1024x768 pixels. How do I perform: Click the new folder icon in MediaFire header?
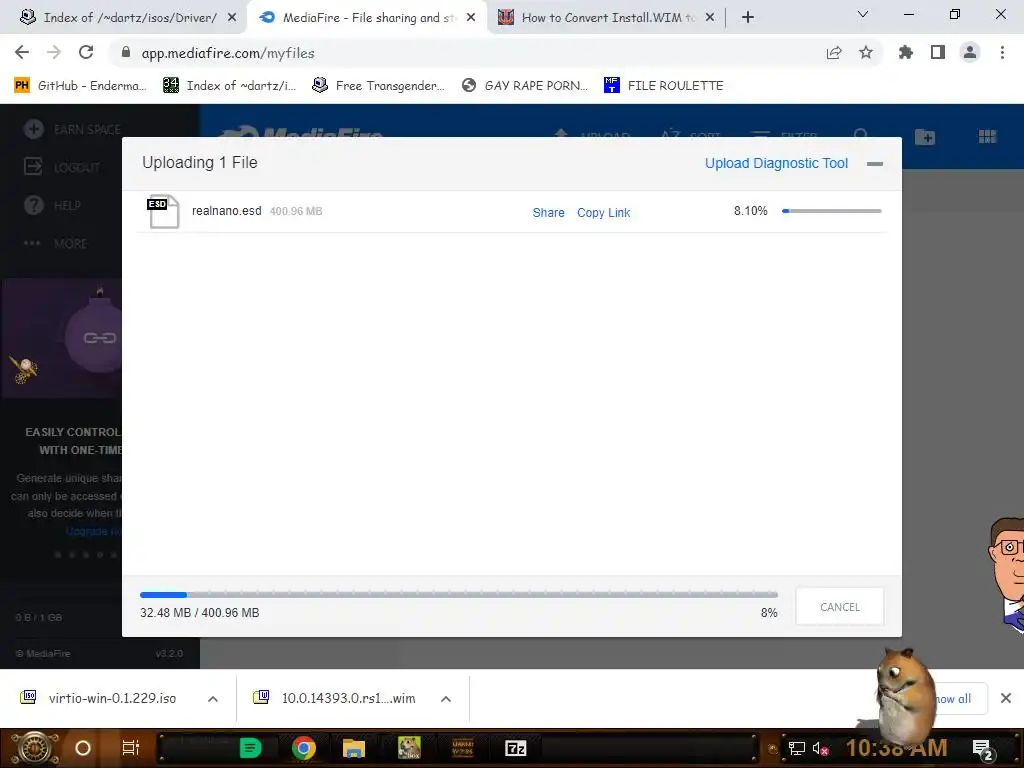925,136
